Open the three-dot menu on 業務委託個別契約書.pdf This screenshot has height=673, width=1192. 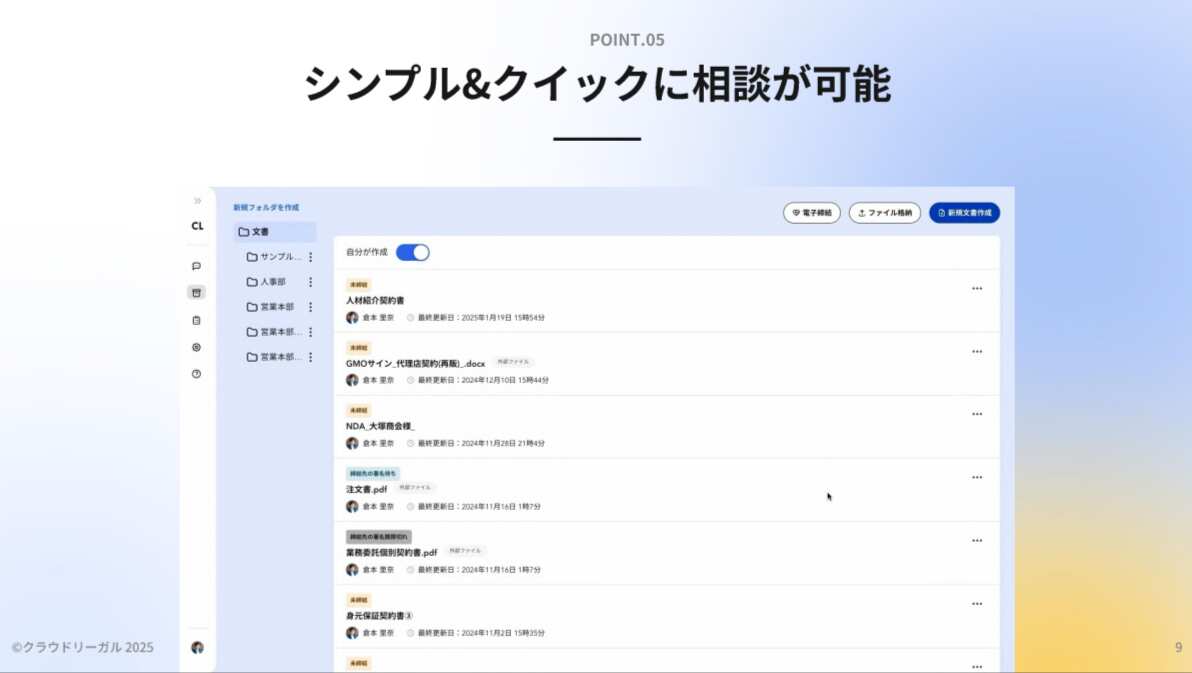(x=977, y=540)
